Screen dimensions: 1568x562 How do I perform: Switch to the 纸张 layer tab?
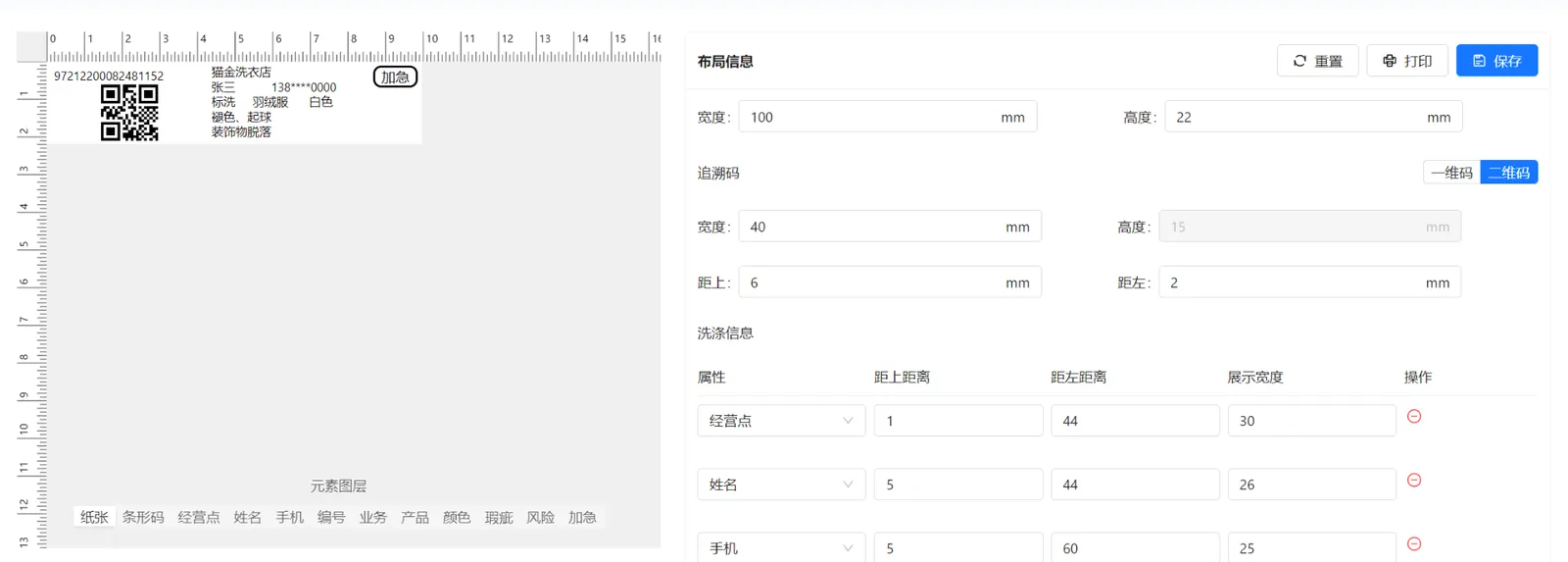(94, 517)
